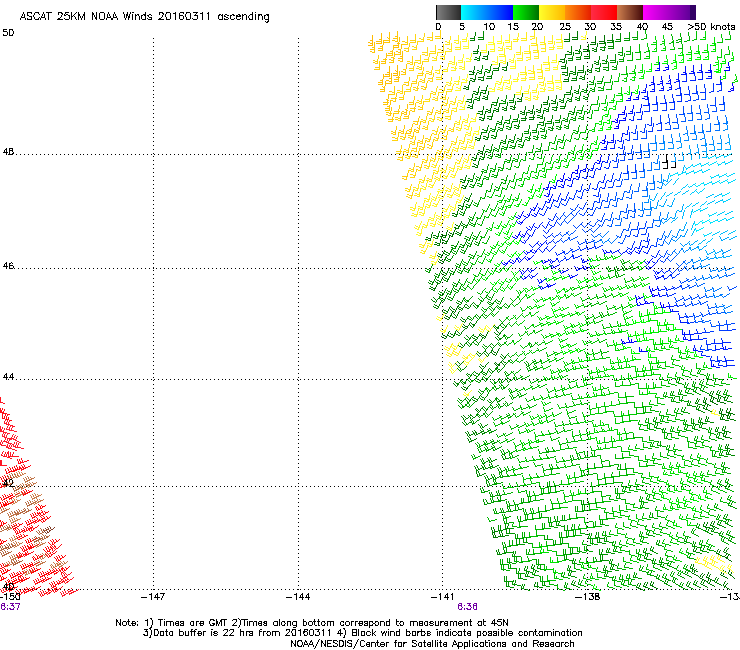Image resolution: width=740 pixels, height=650 pixels.
Task: Click the '10' legend scale label
Action: click(489, 27)
